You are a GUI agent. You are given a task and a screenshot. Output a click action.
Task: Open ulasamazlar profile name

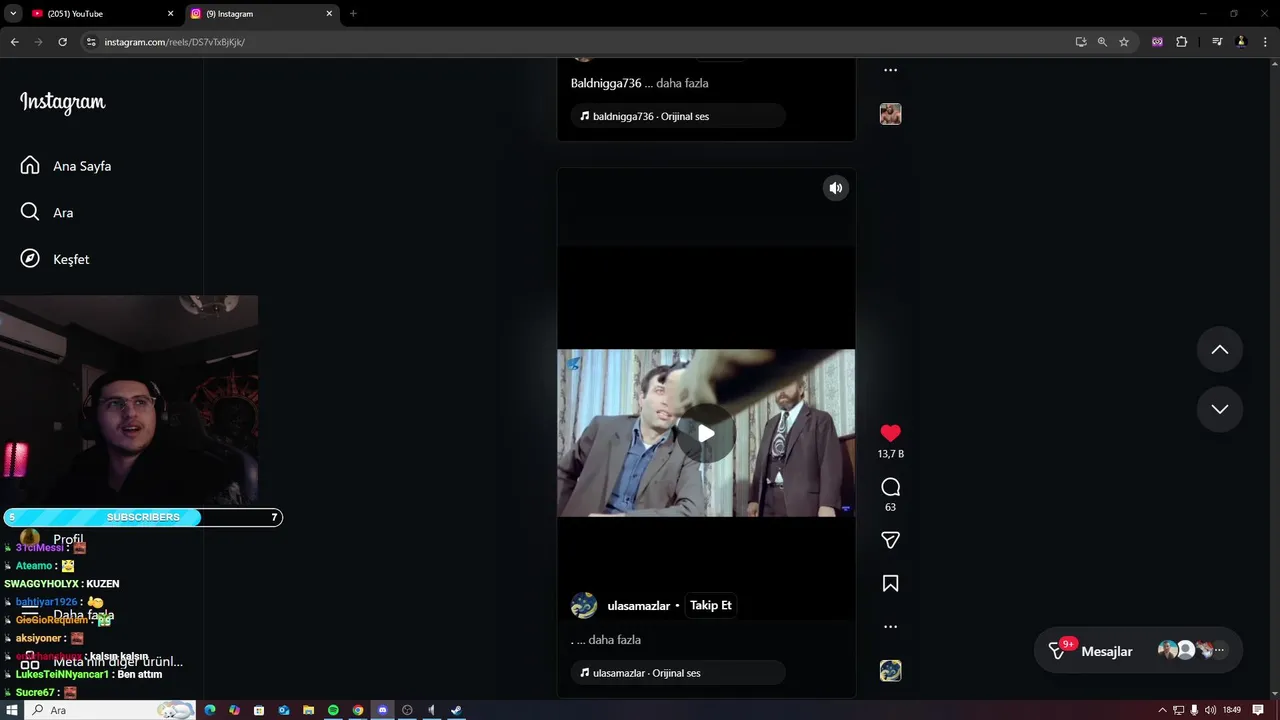[x=639, y=606]
